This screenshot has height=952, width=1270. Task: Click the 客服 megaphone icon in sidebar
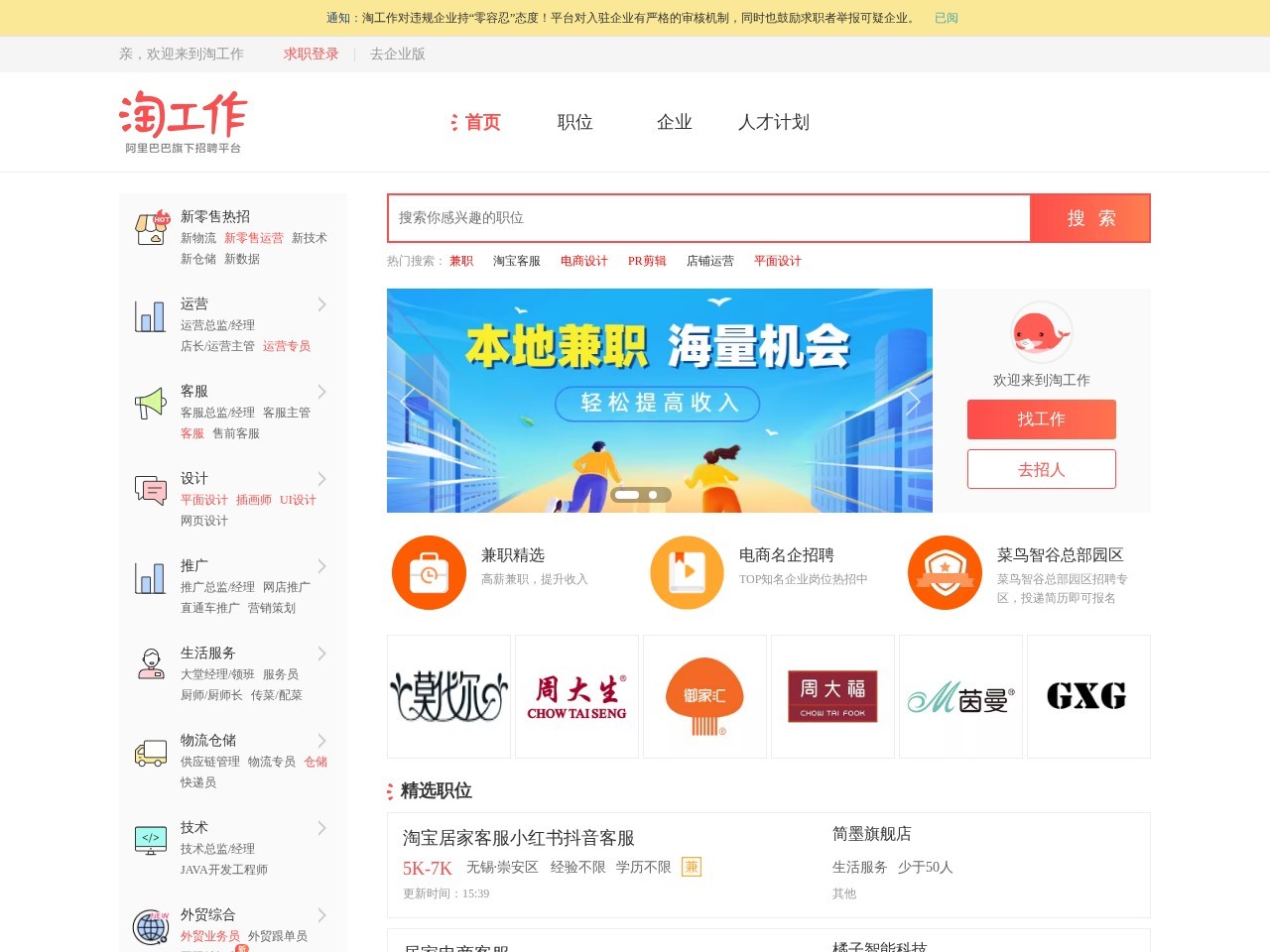click(x=151, y=403)
